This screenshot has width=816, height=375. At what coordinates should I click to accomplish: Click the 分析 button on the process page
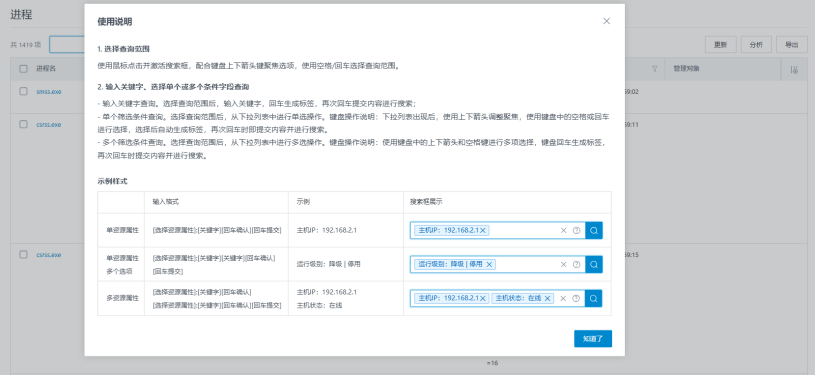[x=756, y=45]
